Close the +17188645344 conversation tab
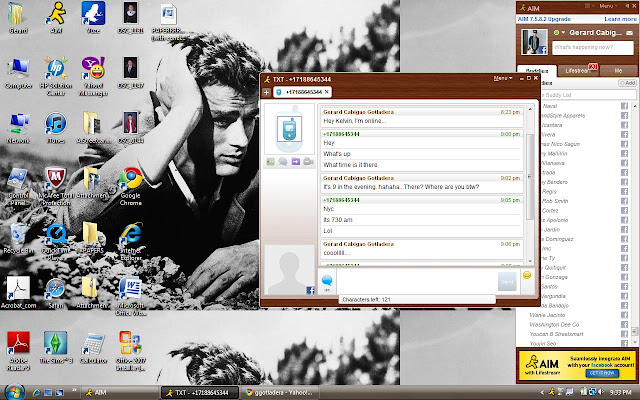 pyautogui.click(x=327, y=92)
